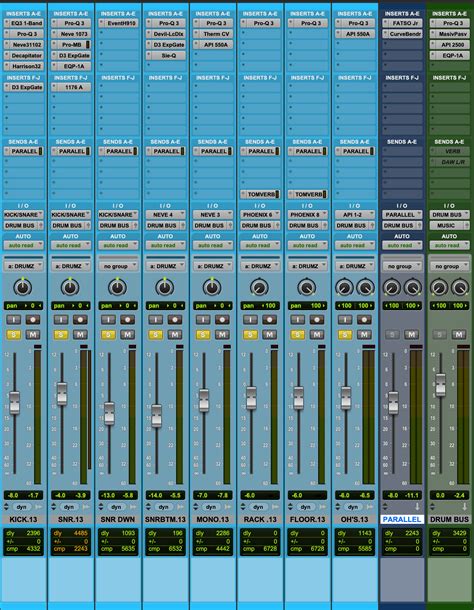Click the pan knob on MONO.13 channel

(212, 287)
